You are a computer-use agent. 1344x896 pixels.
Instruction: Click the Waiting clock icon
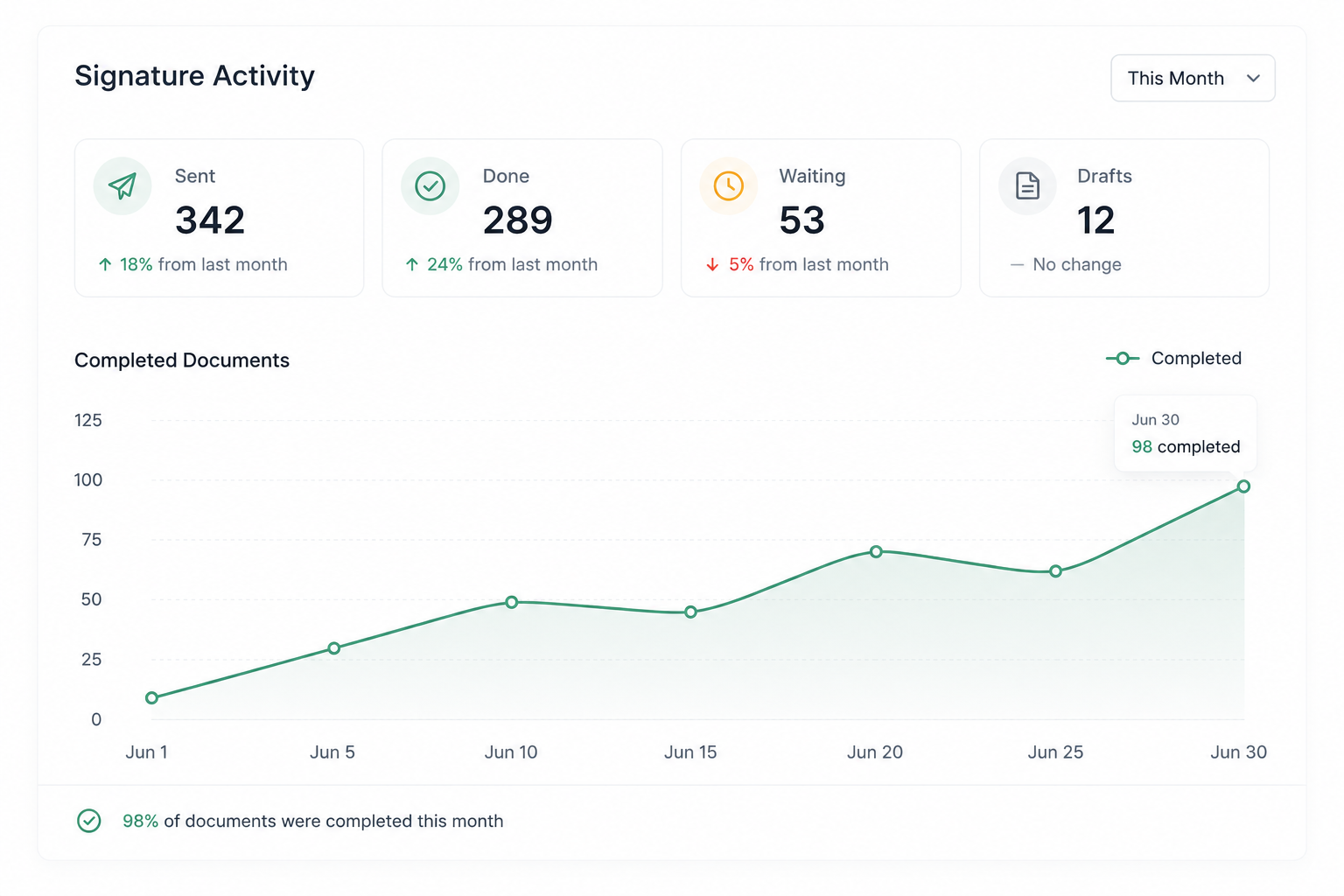[x=728, y=185]
